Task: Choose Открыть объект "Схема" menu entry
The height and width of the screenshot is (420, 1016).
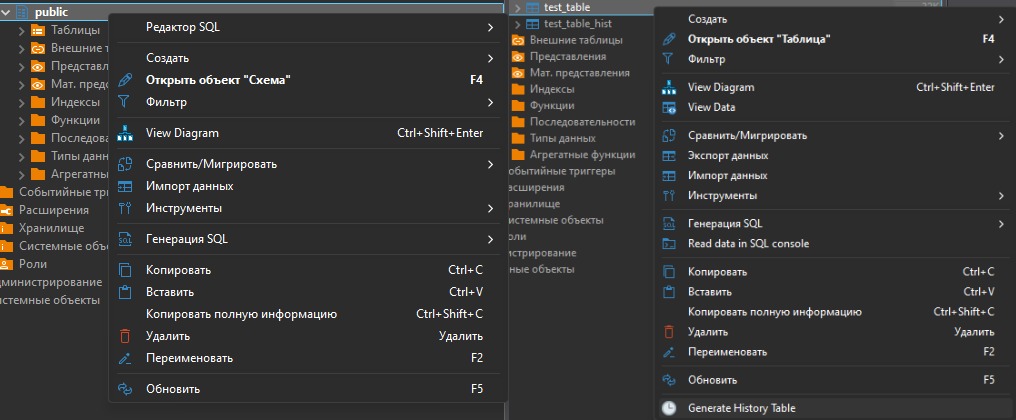Action: click(x=218, y=80)
